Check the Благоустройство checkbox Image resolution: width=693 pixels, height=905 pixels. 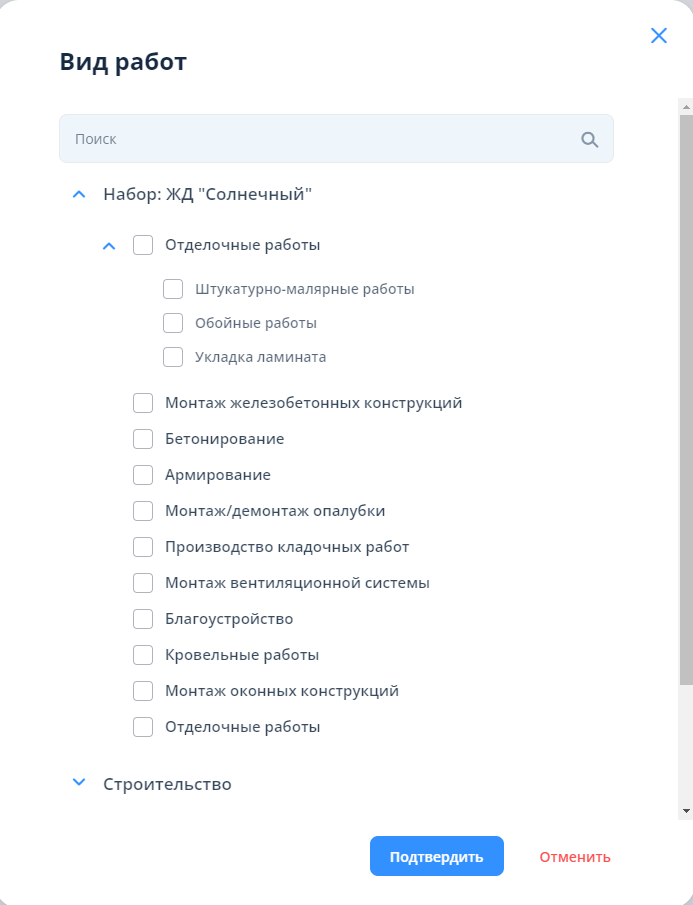143,619
